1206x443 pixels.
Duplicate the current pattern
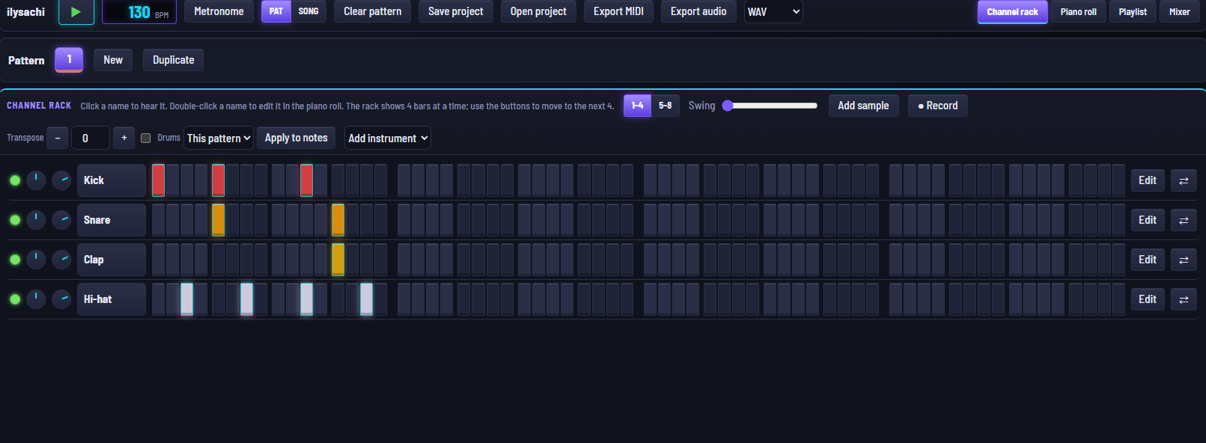[x=173, y=60]
